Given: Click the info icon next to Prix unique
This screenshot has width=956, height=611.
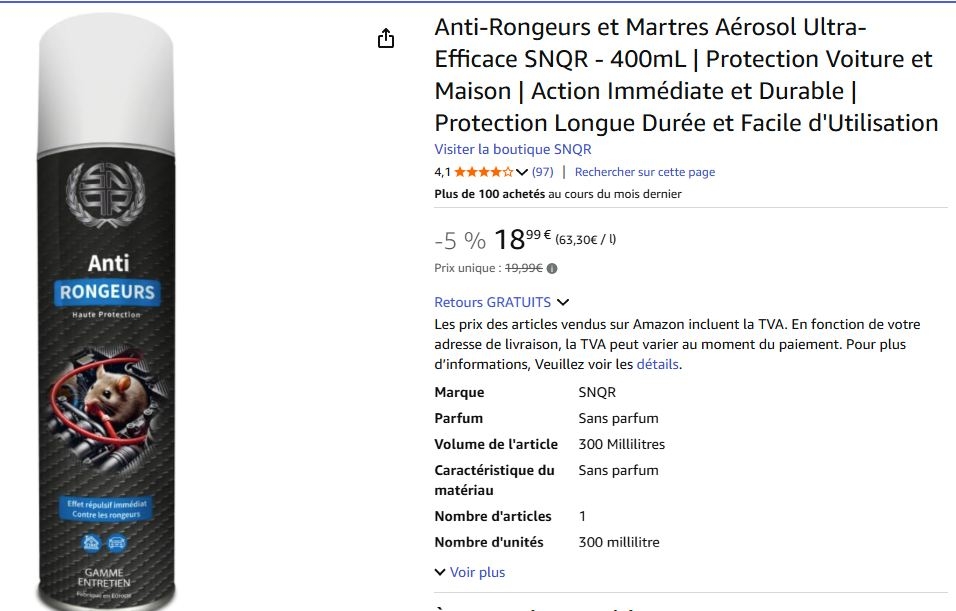Looking at the screenshot, I should click(552, 268).
